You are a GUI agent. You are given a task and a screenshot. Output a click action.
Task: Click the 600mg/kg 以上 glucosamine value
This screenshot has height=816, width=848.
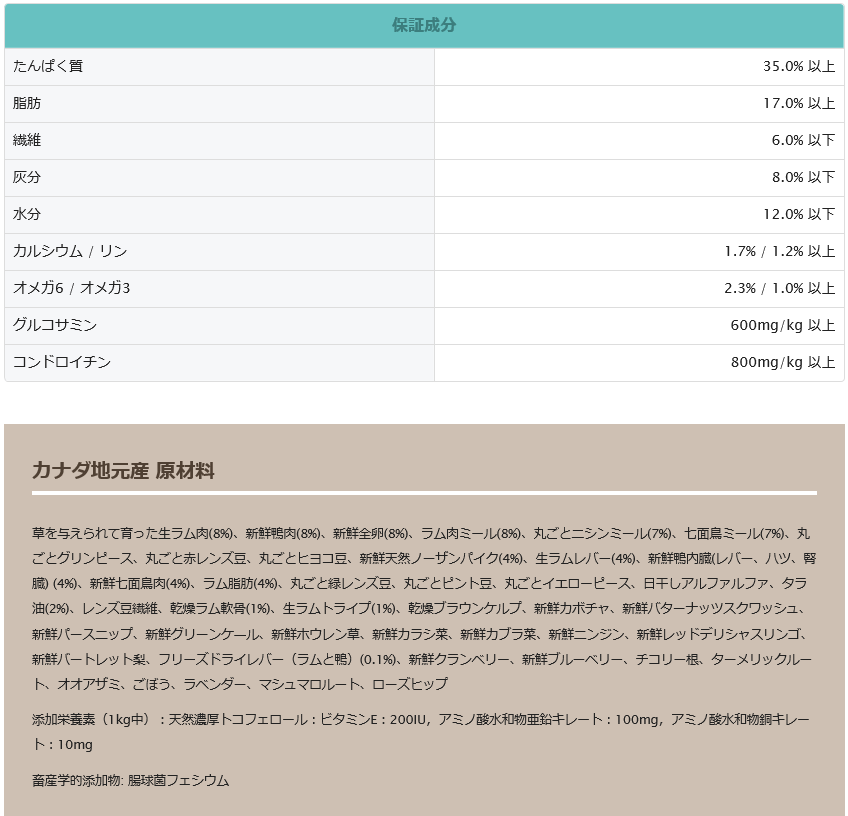point(782,326)
